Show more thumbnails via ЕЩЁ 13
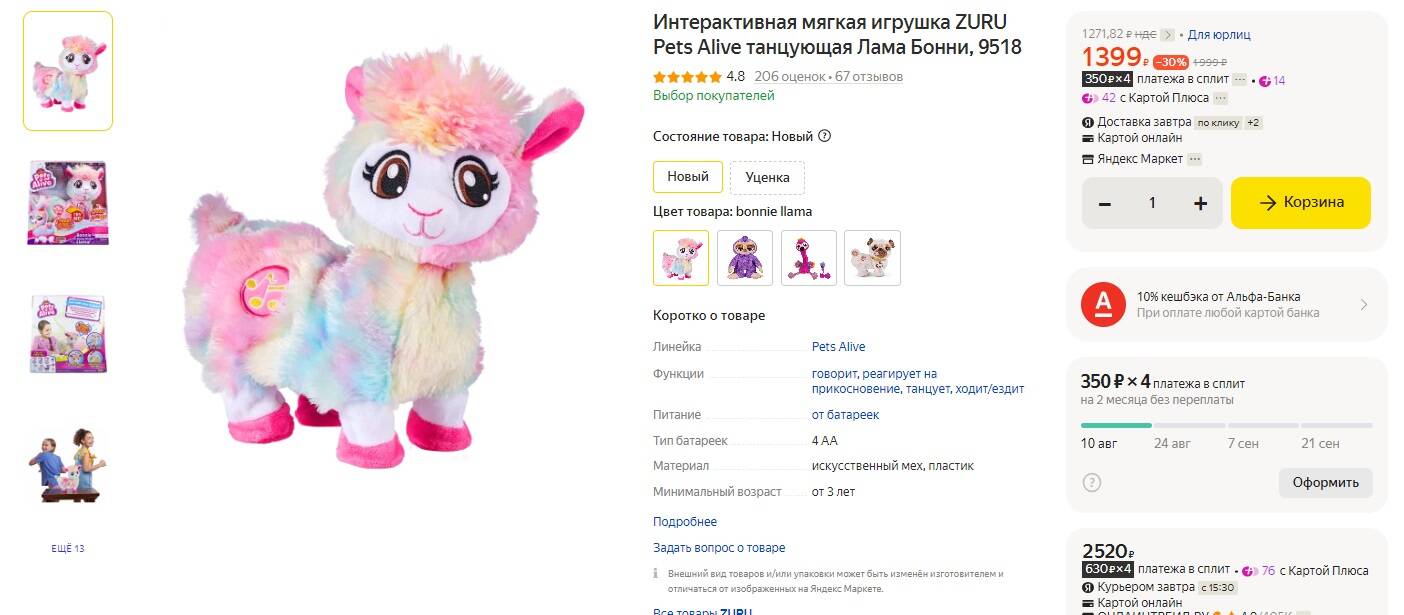 pos(68,549)
